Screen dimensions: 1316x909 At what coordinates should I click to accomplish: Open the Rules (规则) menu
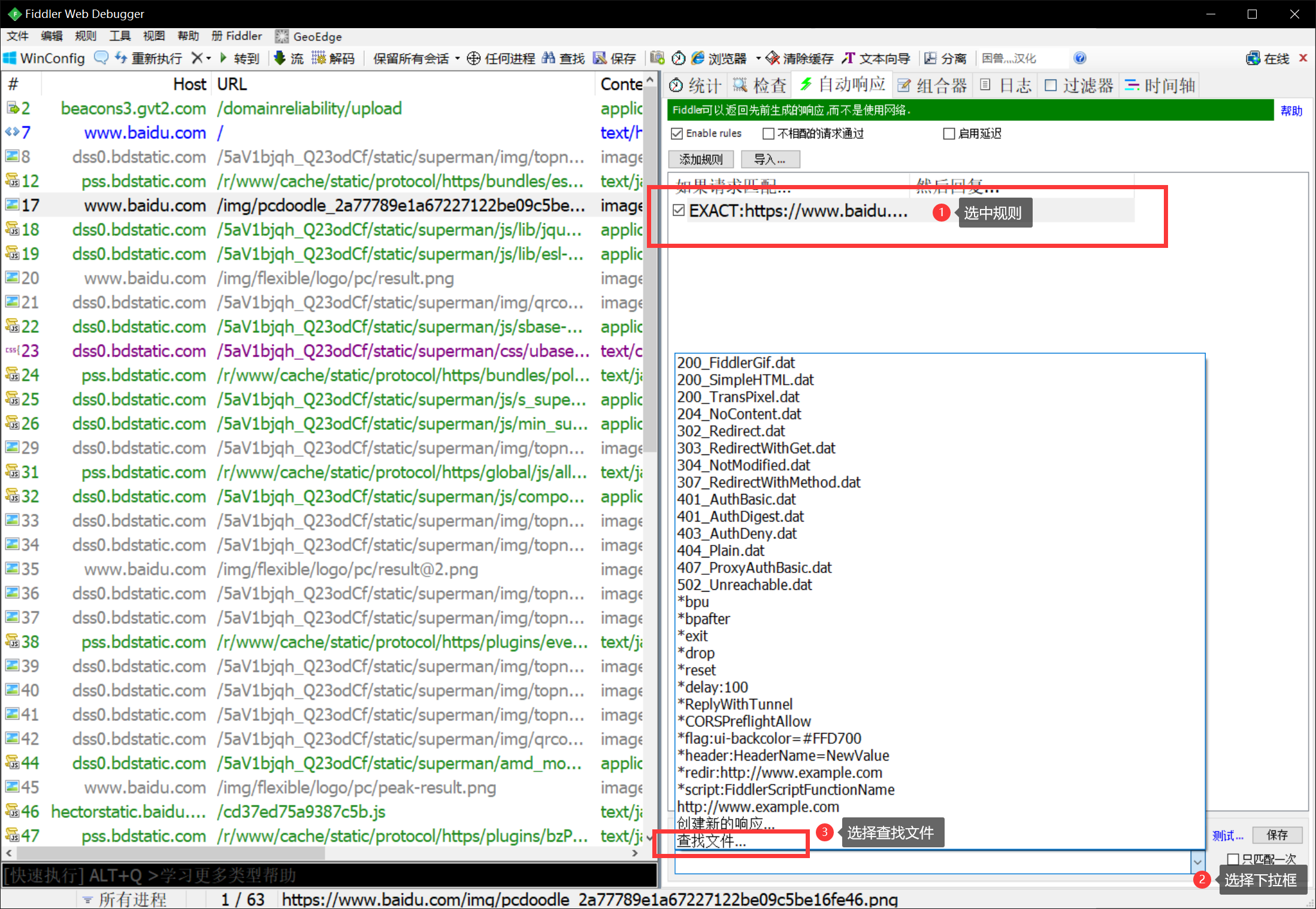(85, 36)
